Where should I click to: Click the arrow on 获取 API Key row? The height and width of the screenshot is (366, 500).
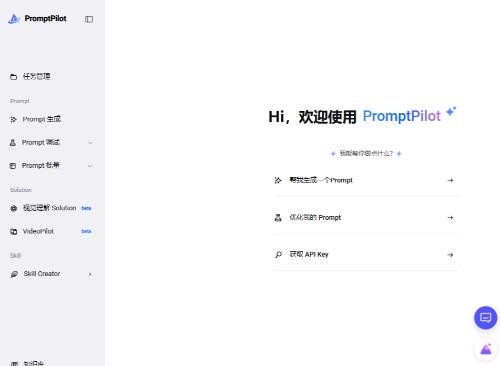click(x=450, y=255)
